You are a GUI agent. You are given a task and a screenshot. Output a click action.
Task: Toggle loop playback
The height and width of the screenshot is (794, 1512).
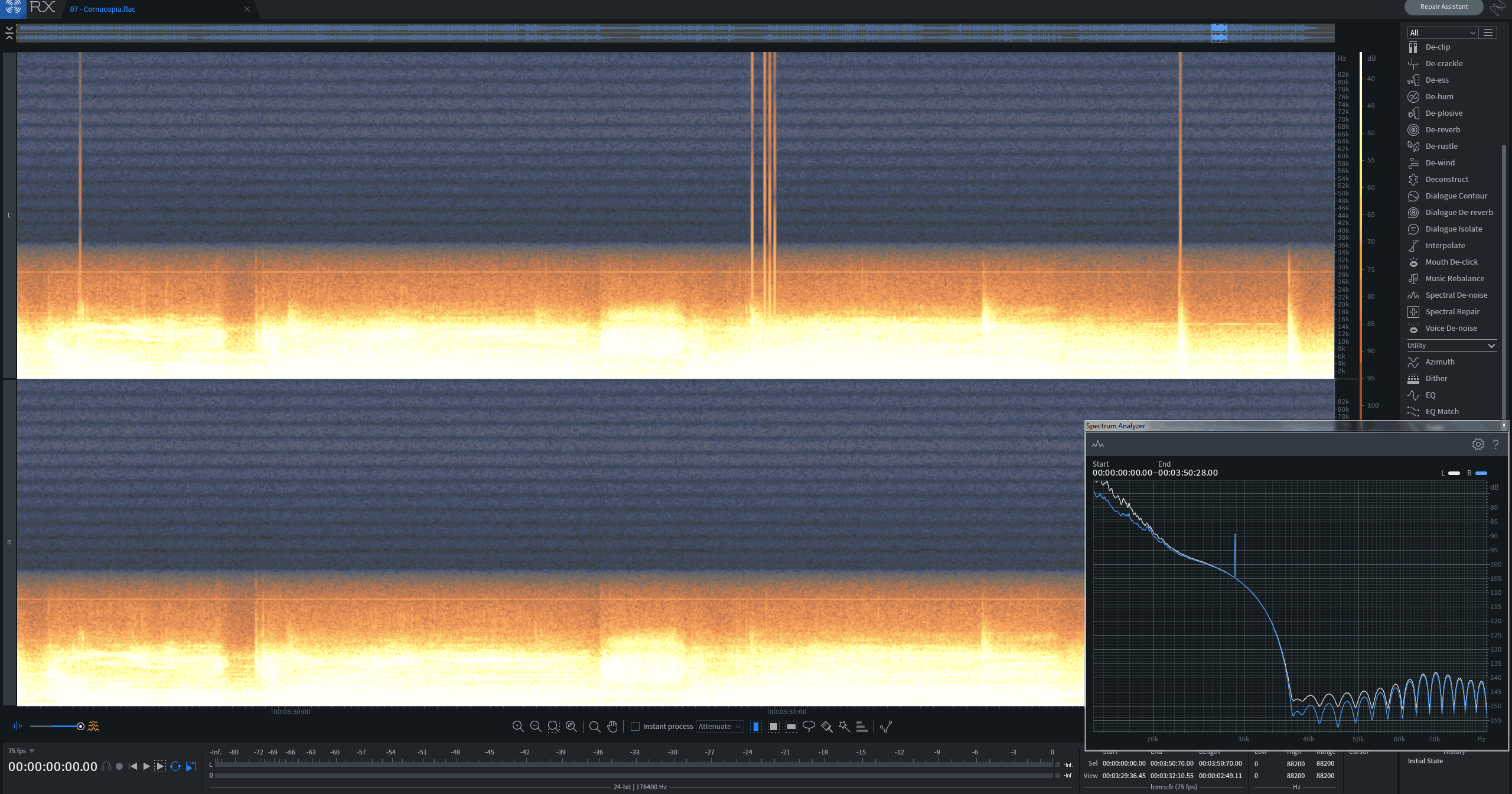(x=175, y=766)
